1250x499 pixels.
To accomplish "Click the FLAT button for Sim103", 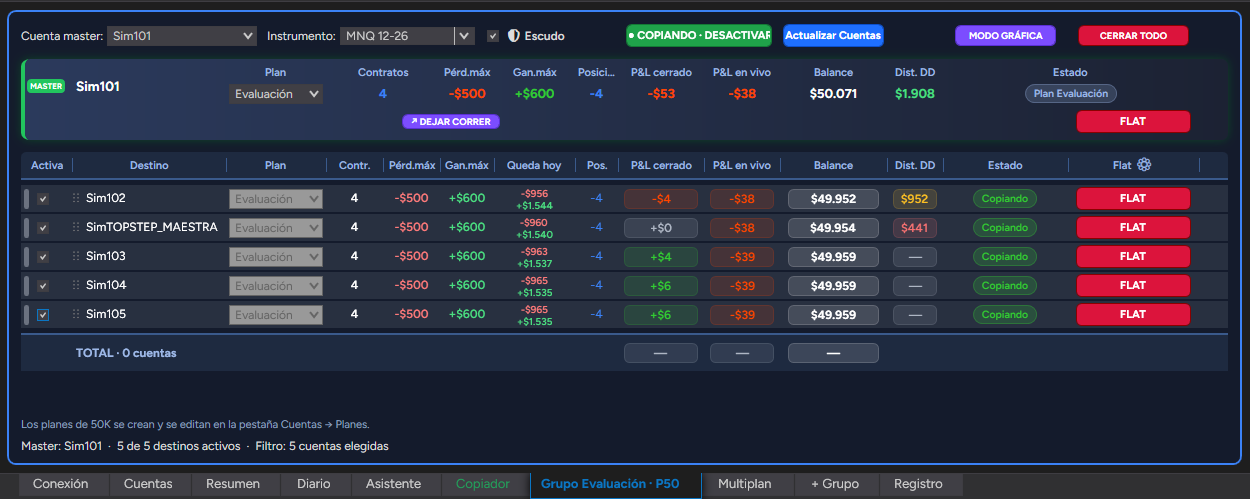I will 1133,256.
